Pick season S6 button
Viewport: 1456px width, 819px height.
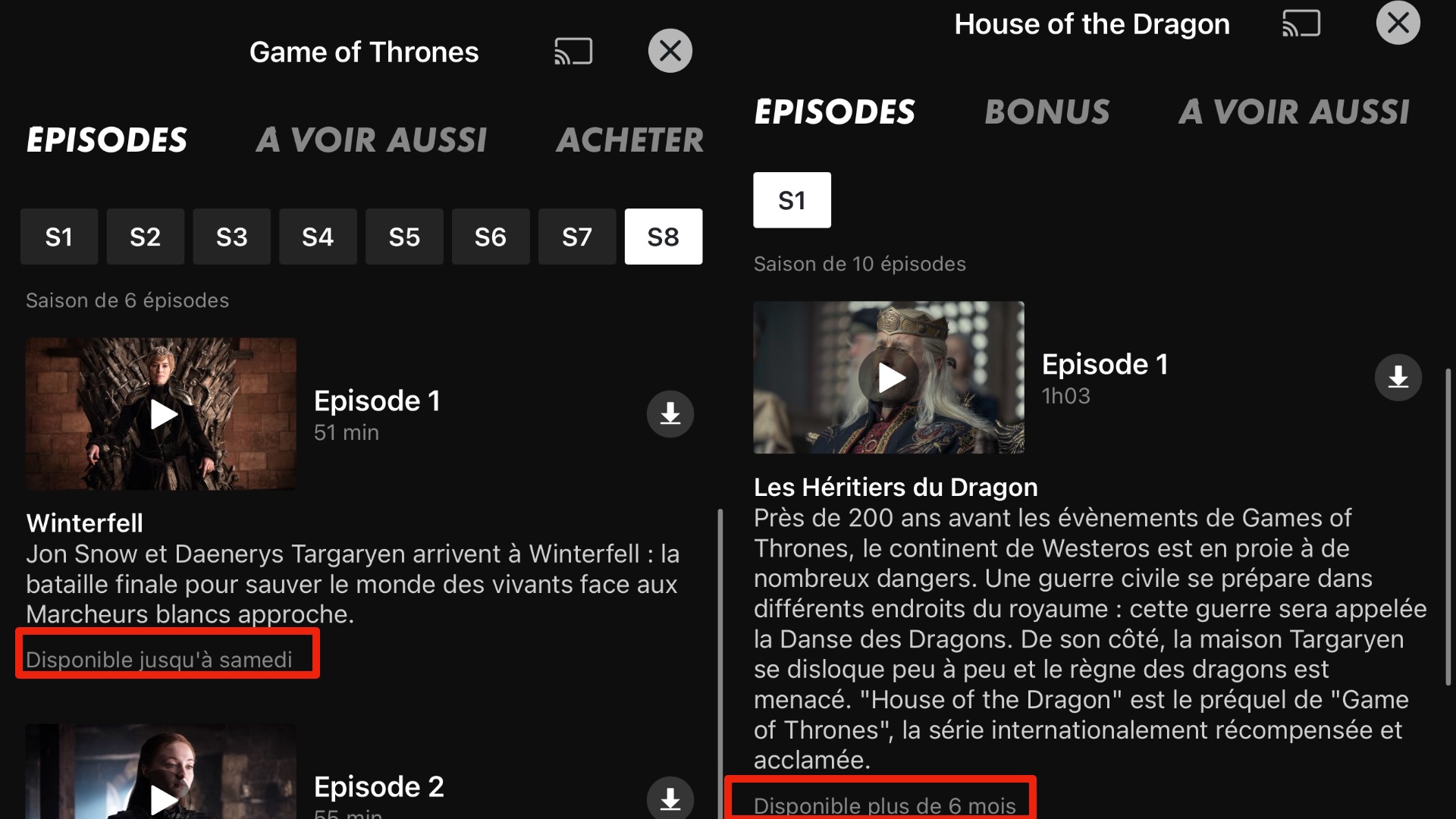(x=491, y=237)
